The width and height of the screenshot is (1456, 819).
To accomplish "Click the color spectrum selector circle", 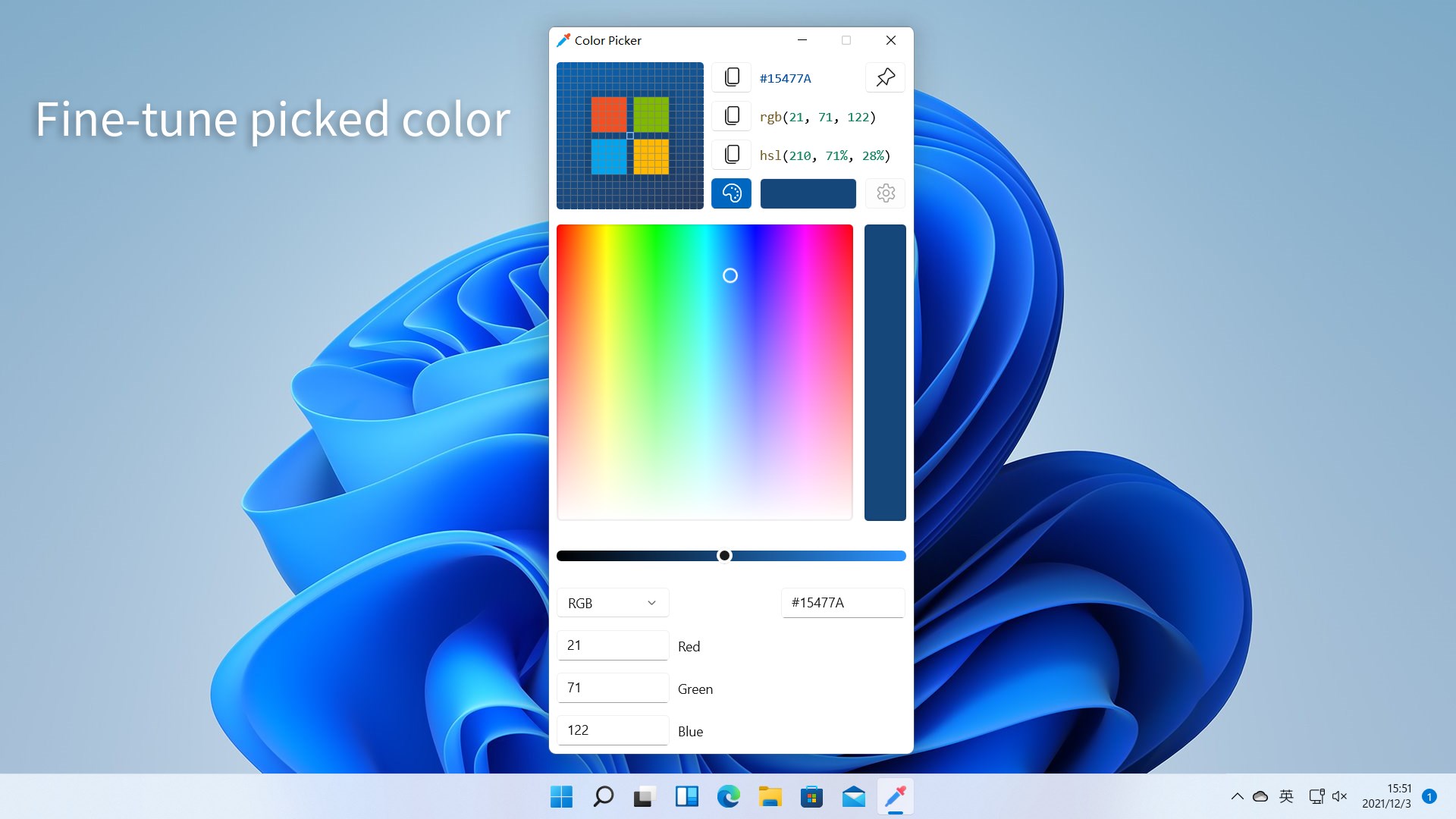I will point(730,275).
